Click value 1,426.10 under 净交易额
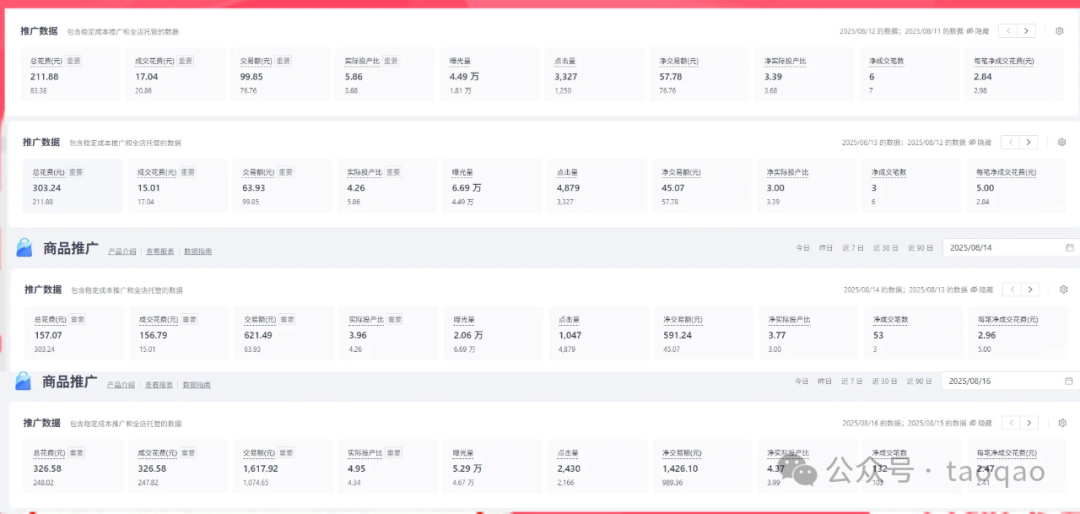 (x=681, y=469)
